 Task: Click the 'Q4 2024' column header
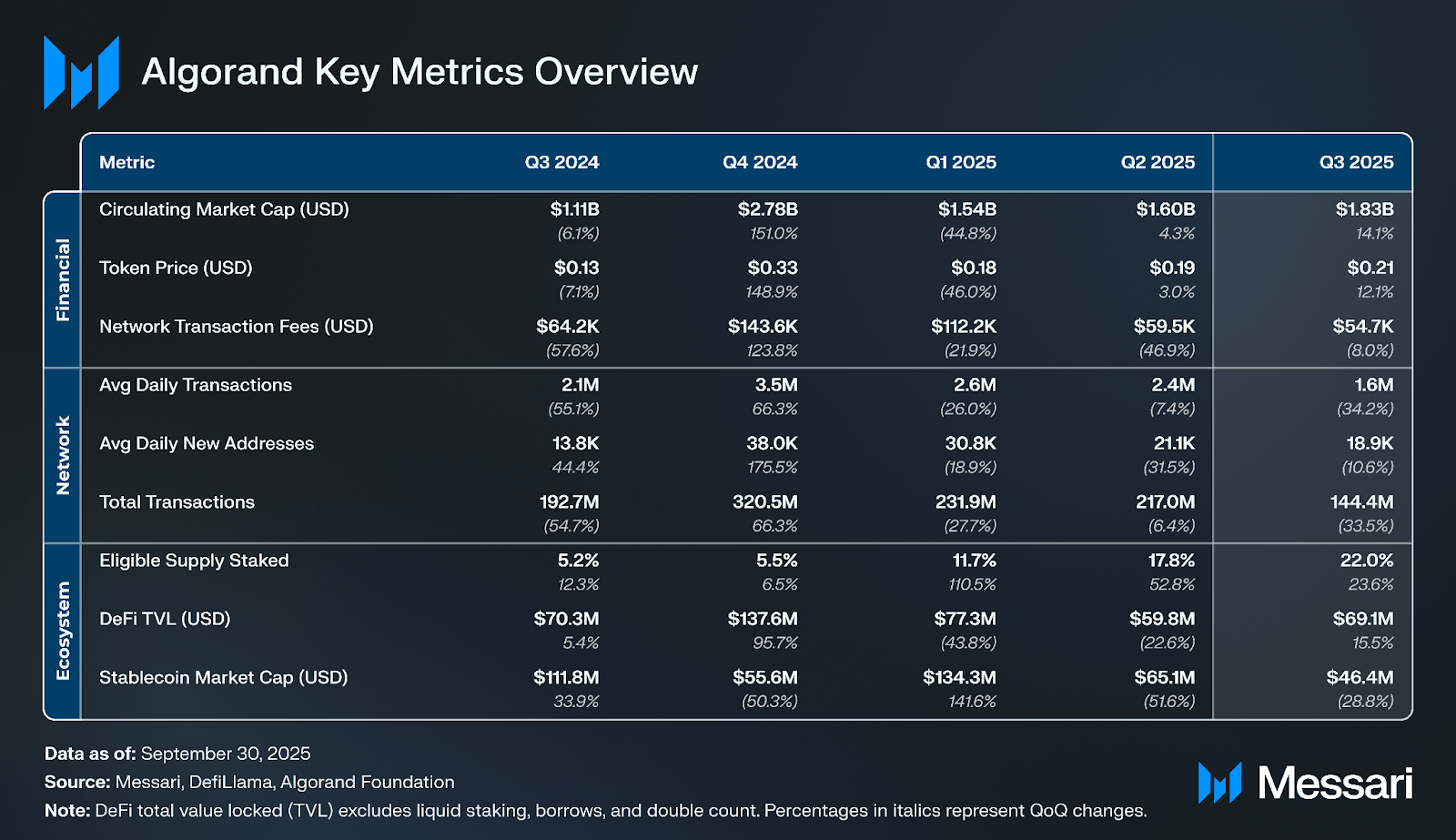[760, 162]
